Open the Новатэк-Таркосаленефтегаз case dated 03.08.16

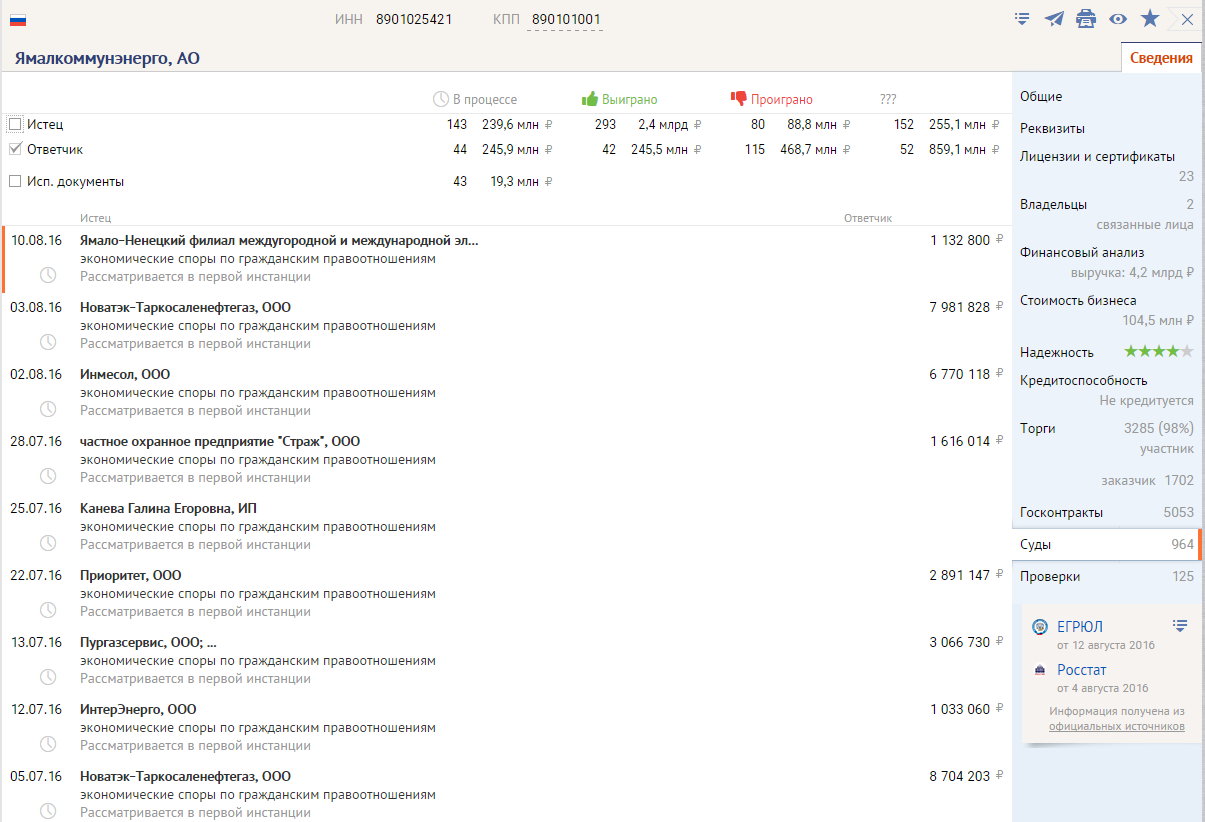point(185,307)
